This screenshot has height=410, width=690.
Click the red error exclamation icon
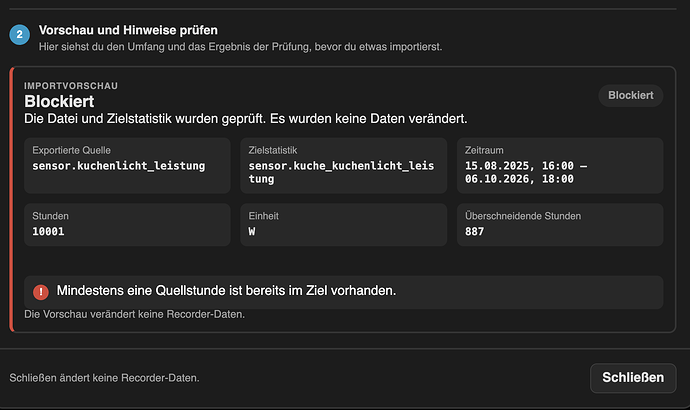(41, 292)
